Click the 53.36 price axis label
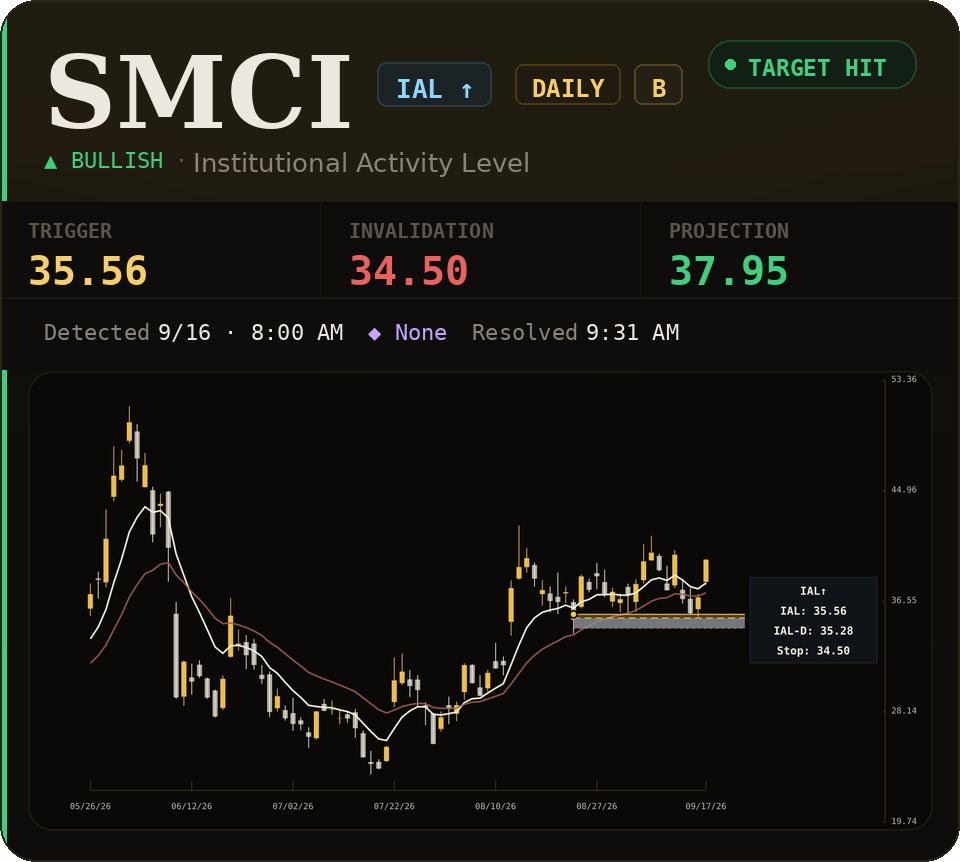Screen dimensions: 960x862 [904, 380]
